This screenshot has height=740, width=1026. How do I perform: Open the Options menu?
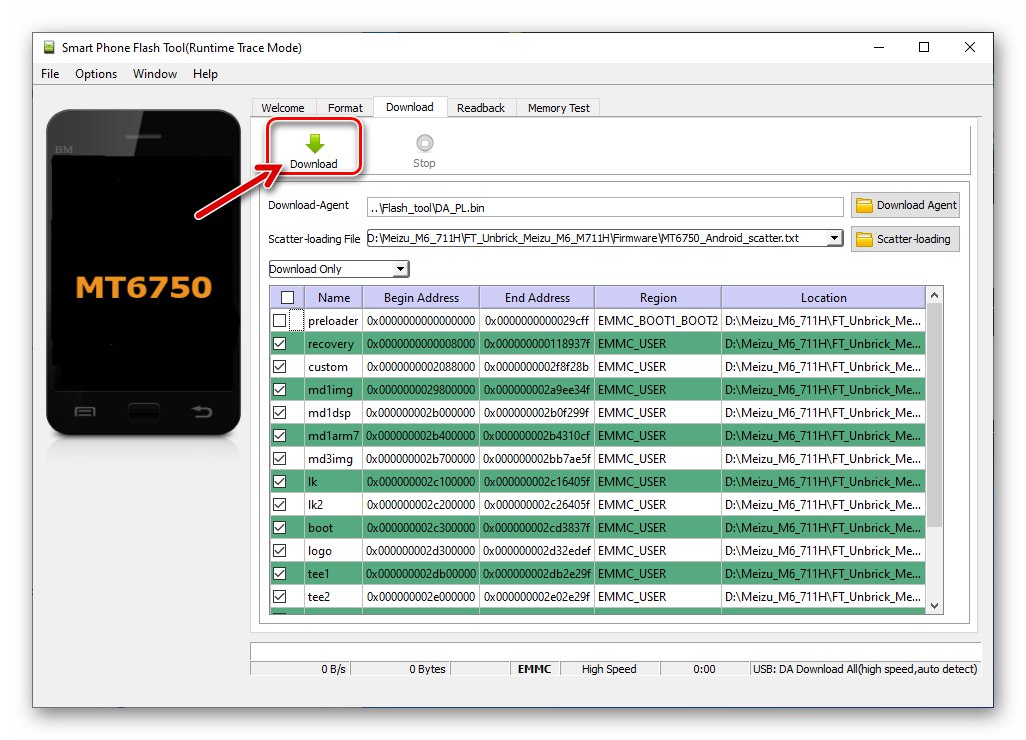pos(96,74)
